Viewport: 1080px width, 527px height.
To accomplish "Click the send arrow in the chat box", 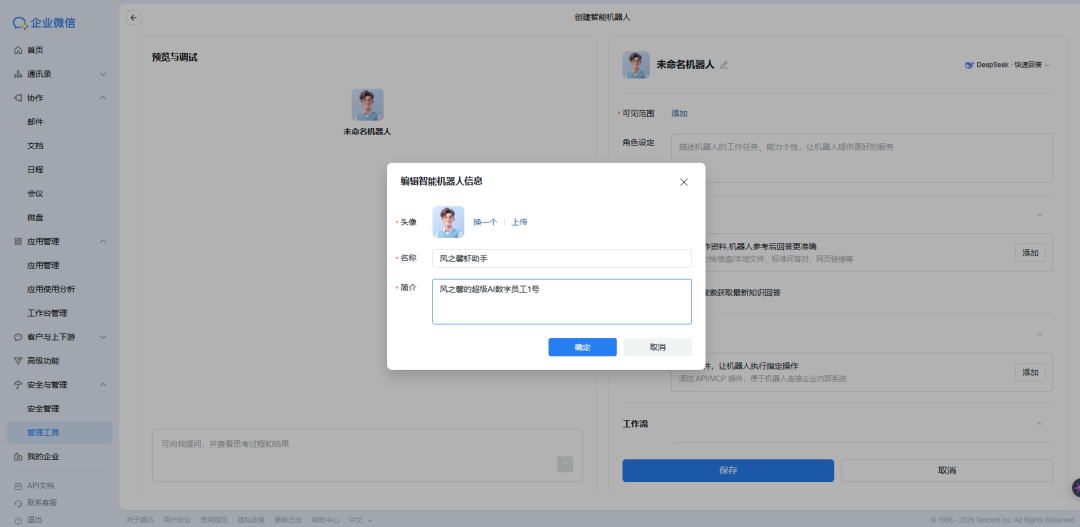I will 565,464.
